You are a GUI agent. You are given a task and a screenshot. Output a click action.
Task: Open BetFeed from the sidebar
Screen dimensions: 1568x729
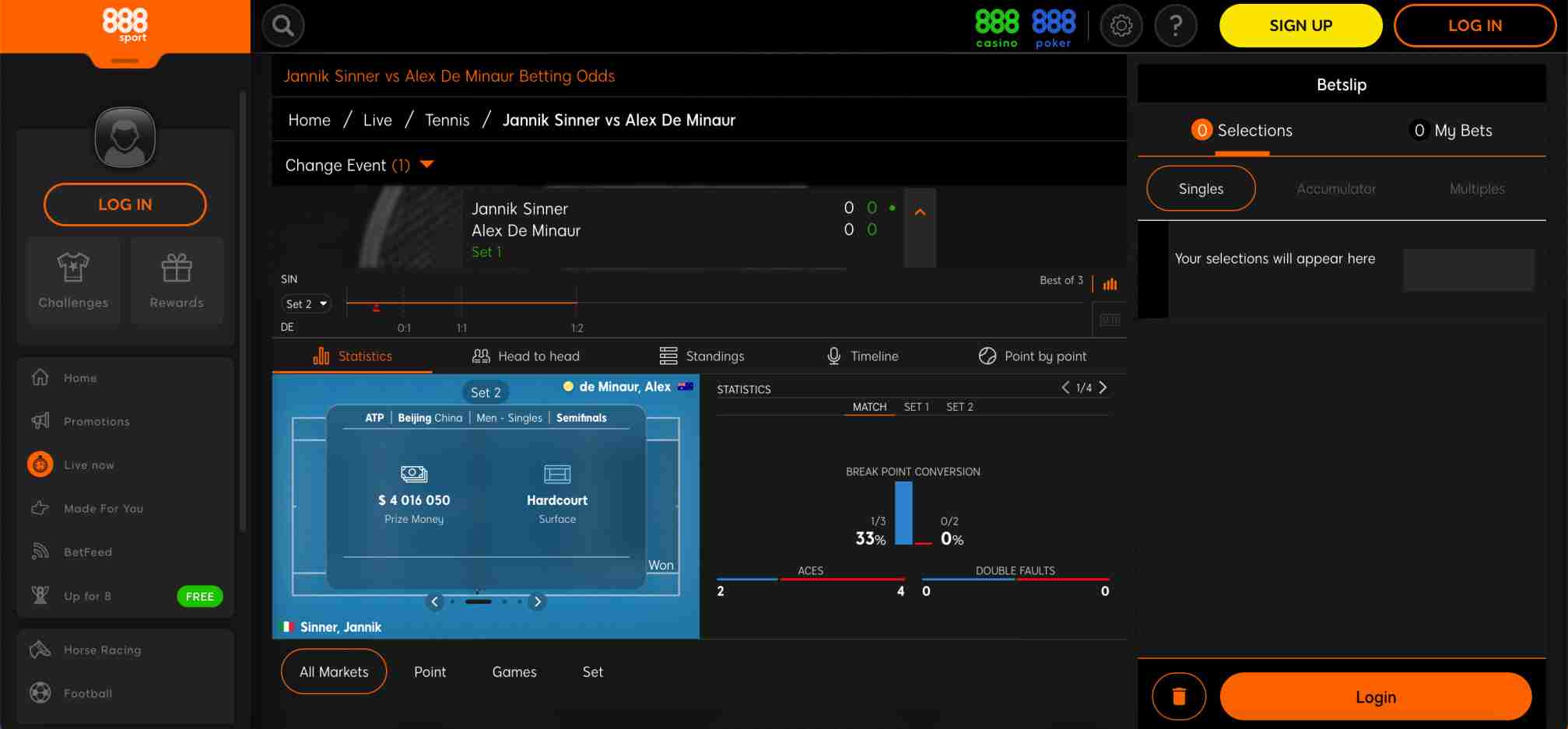point(88,552)
